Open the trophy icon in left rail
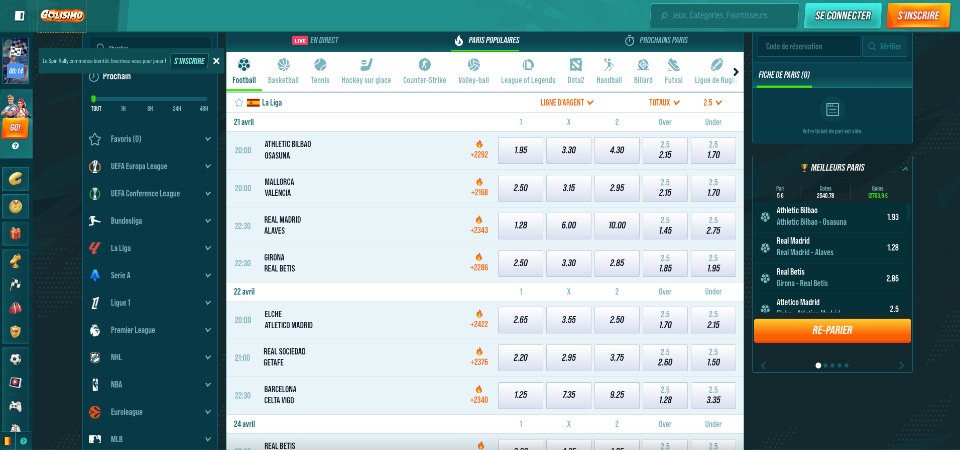Viewport: 960px width, 450px height. click(15, 260)
